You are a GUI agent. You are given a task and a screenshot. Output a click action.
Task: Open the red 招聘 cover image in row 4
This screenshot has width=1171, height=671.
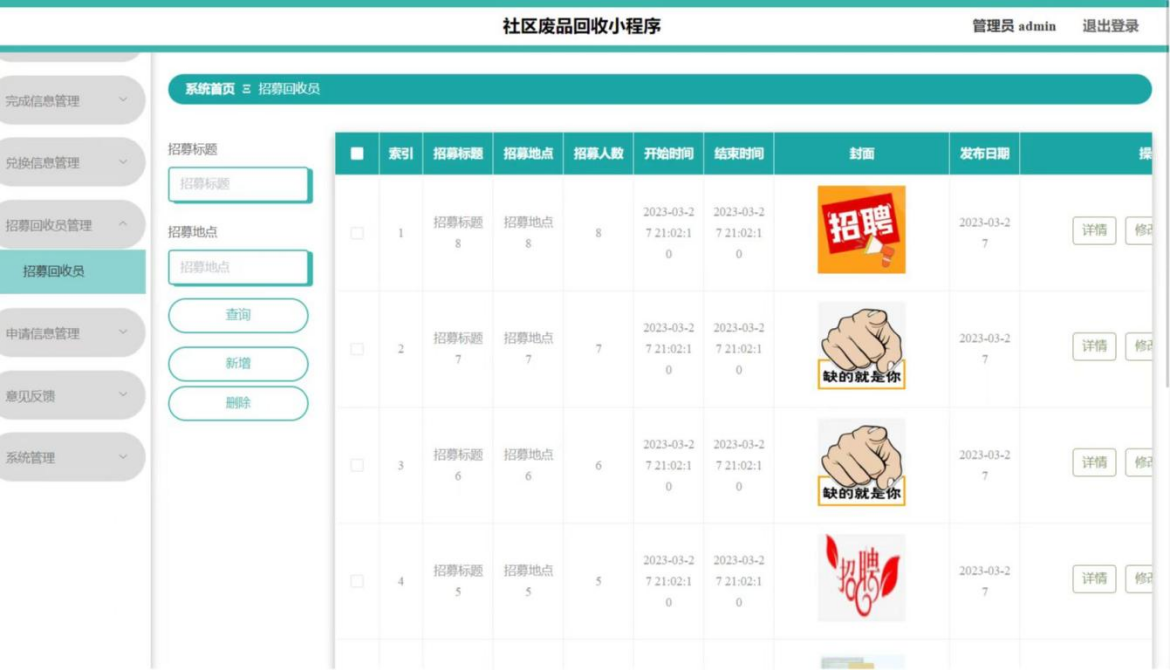[x=861, y=578]
